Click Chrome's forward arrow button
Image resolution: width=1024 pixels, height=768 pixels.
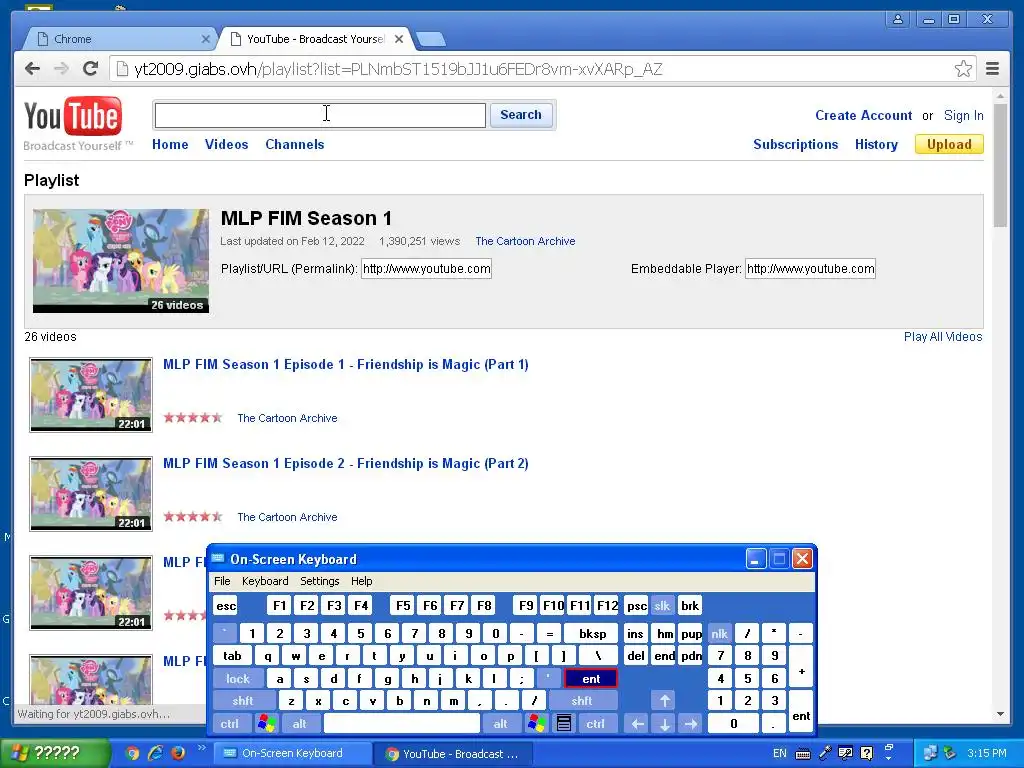point(61,69)
